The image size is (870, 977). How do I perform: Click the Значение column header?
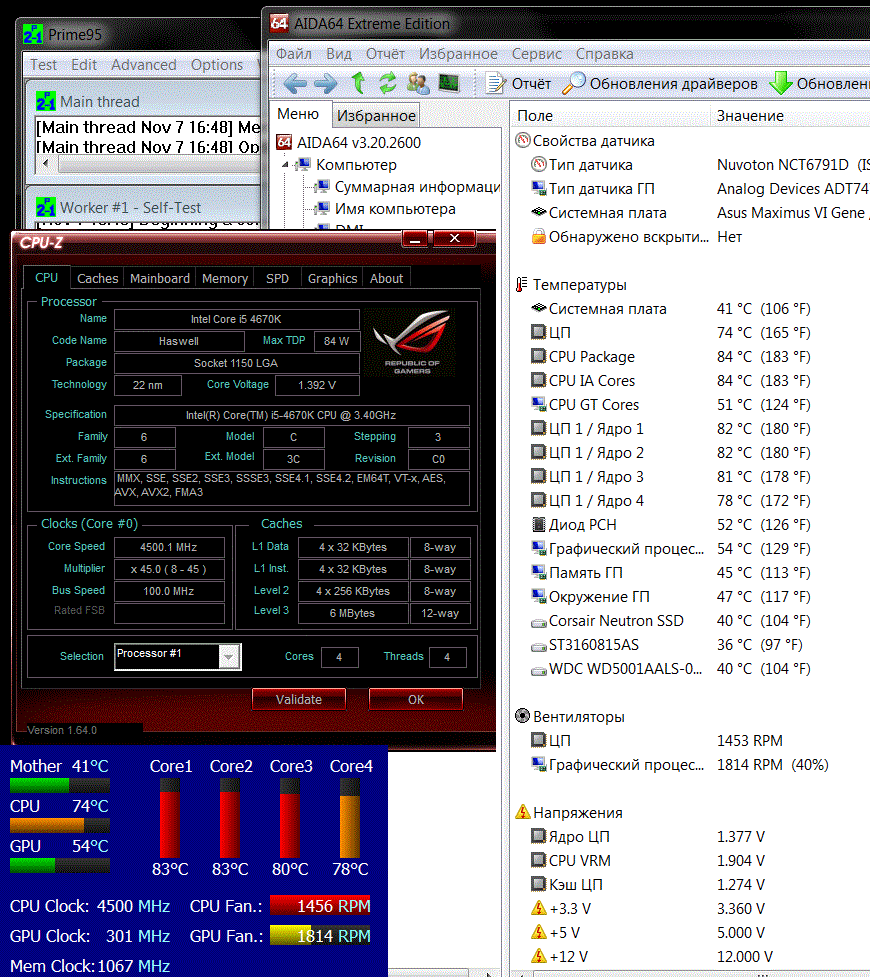tap(790, 116)
